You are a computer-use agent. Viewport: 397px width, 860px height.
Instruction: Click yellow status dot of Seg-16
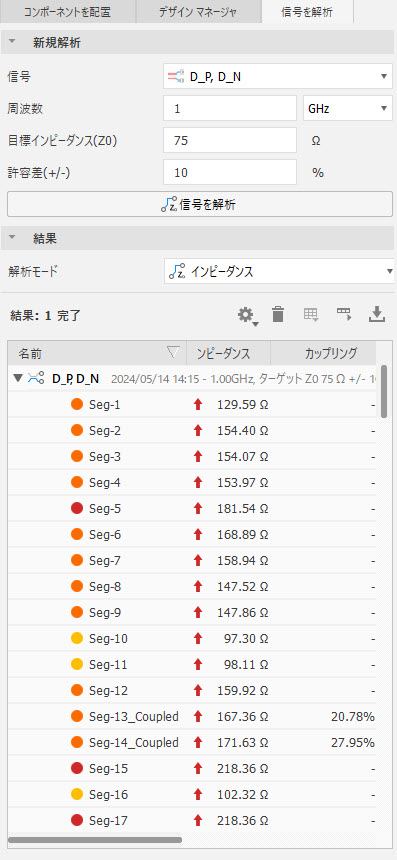click(77, 794)
